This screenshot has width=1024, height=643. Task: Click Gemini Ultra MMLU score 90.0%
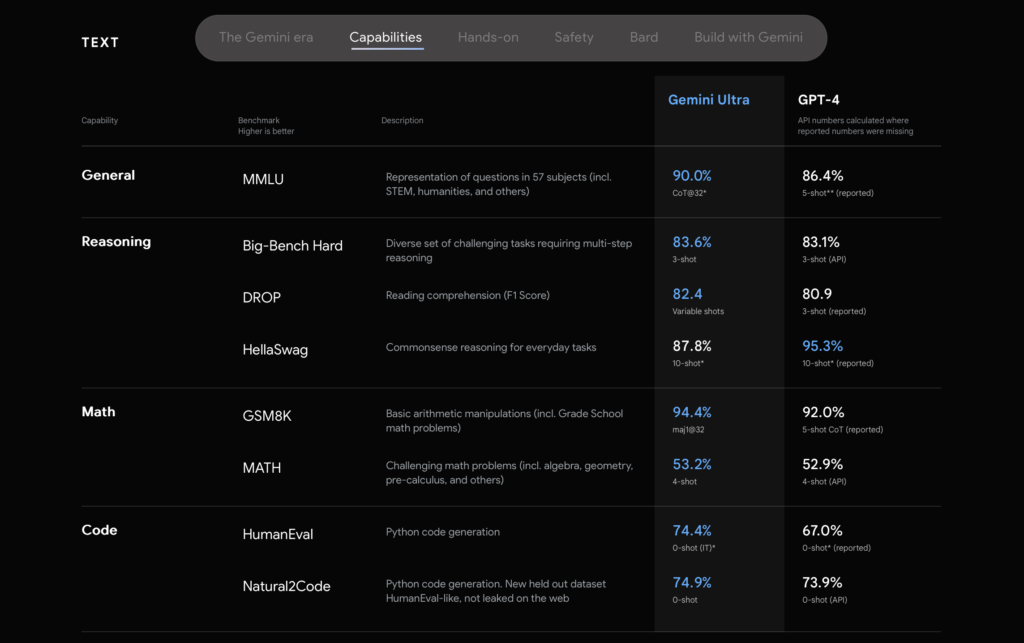(692, 176)
